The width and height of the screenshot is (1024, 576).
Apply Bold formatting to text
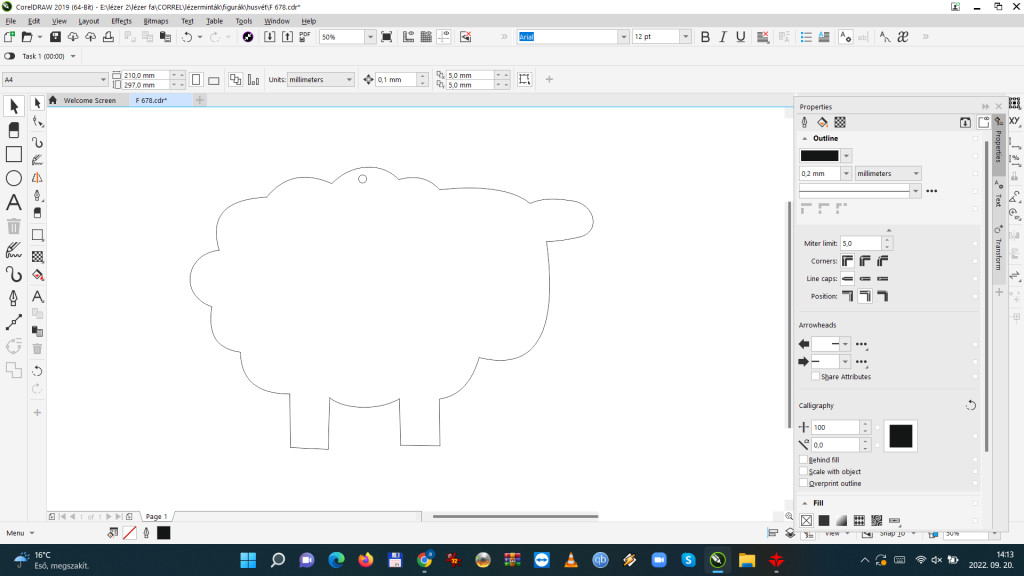pyautogui.click(x=705, y=37)
